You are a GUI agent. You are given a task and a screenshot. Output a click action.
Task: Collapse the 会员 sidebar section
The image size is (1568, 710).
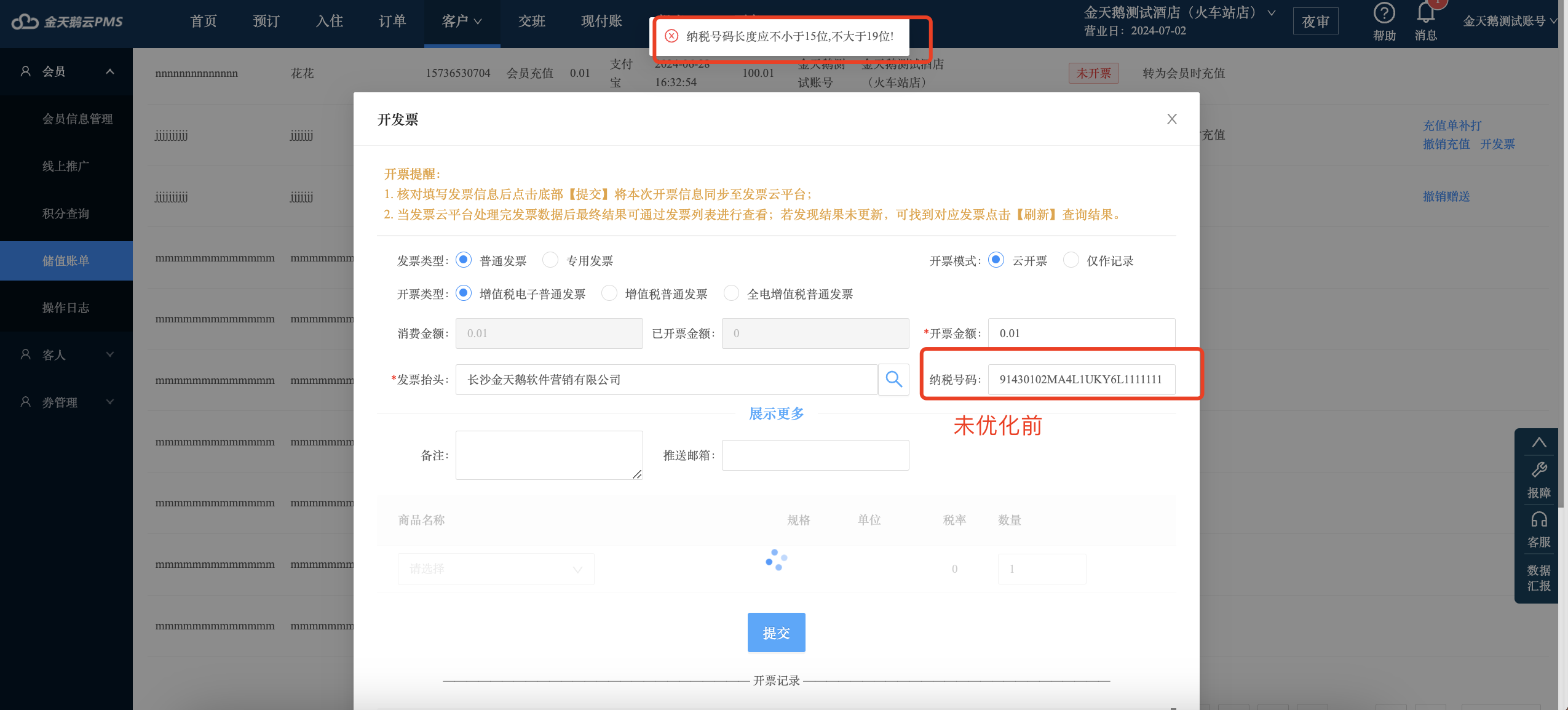[x=110, y=71]
